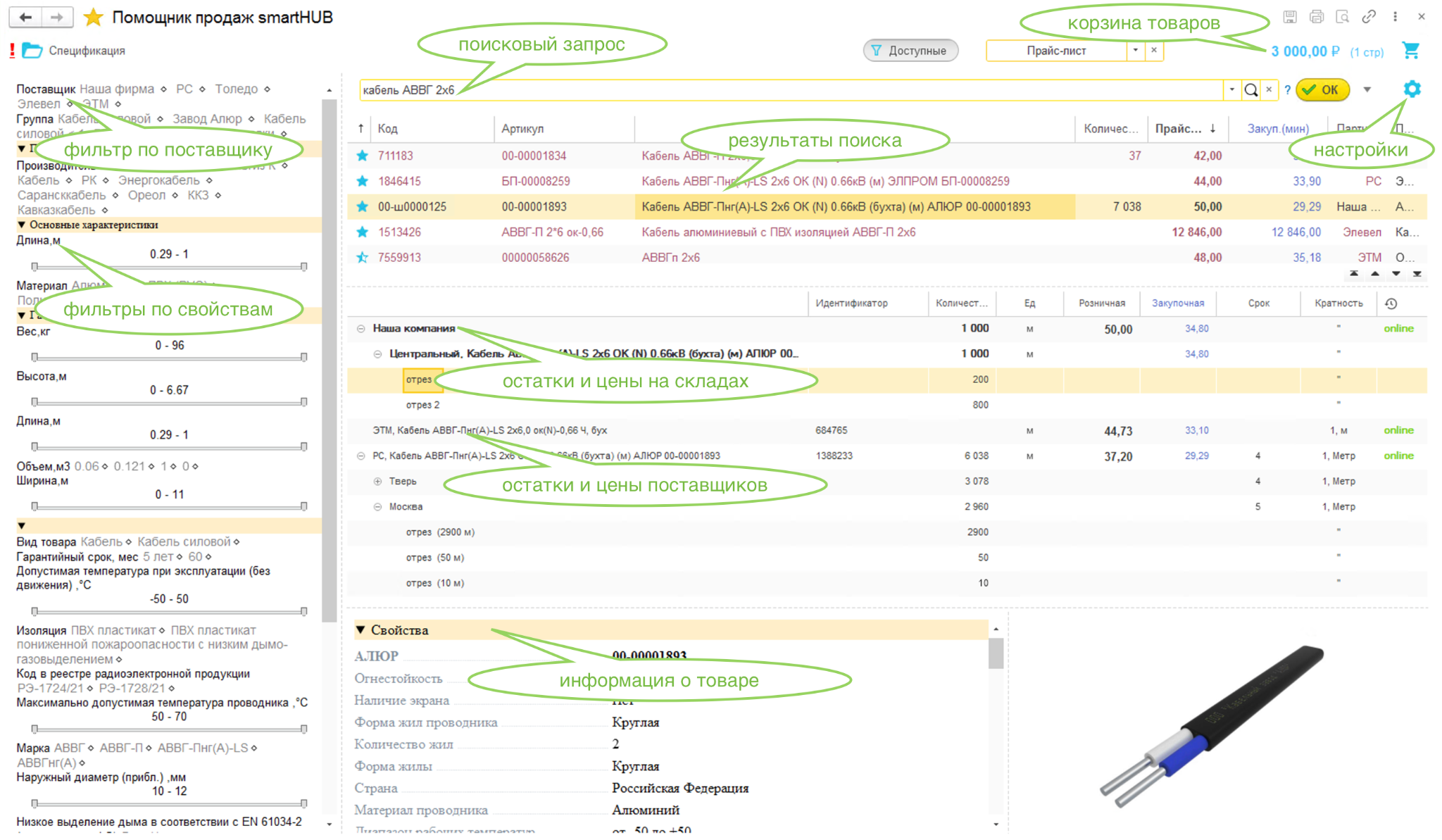Collapse the Наша компания warehouse group
1442x840 pixels.
pos(360,329)
